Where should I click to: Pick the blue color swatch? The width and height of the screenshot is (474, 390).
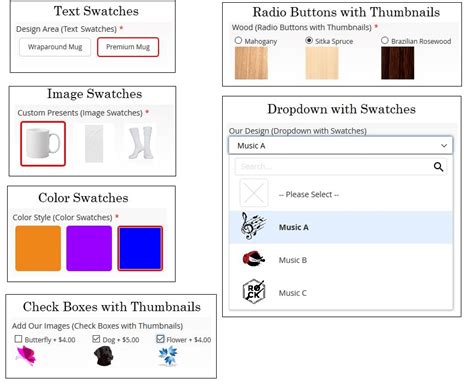(140, 248)
